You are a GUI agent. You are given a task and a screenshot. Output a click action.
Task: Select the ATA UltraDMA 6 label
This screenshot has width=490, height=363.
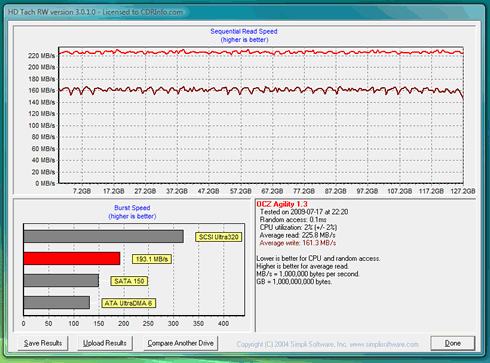click(128, 303)
